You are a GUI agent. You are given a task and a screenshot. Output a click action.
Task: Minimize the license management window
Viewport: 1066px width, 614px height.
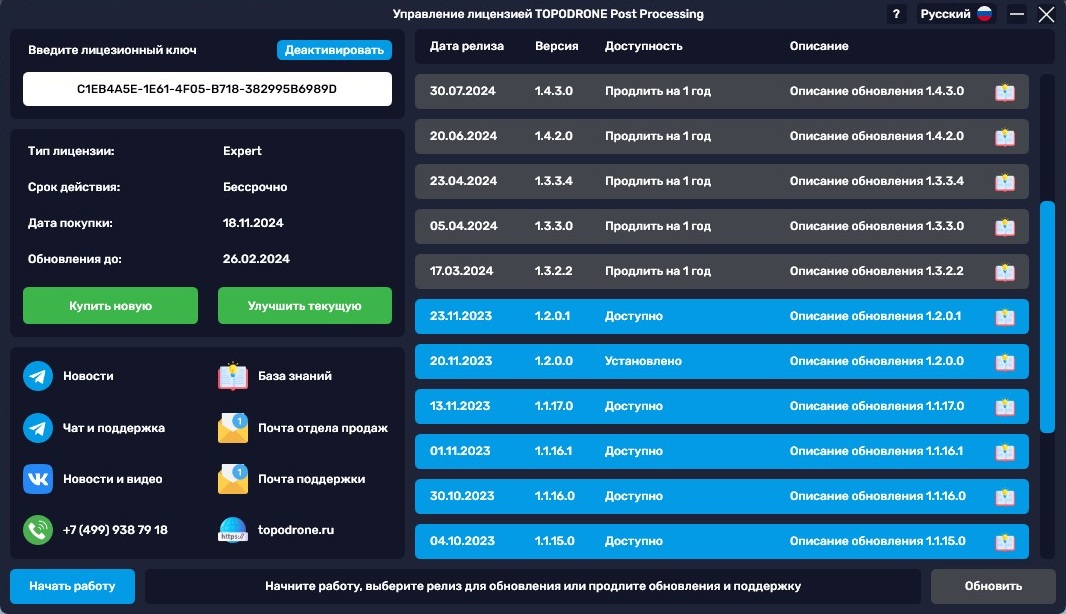click(x=1016, y=14)
